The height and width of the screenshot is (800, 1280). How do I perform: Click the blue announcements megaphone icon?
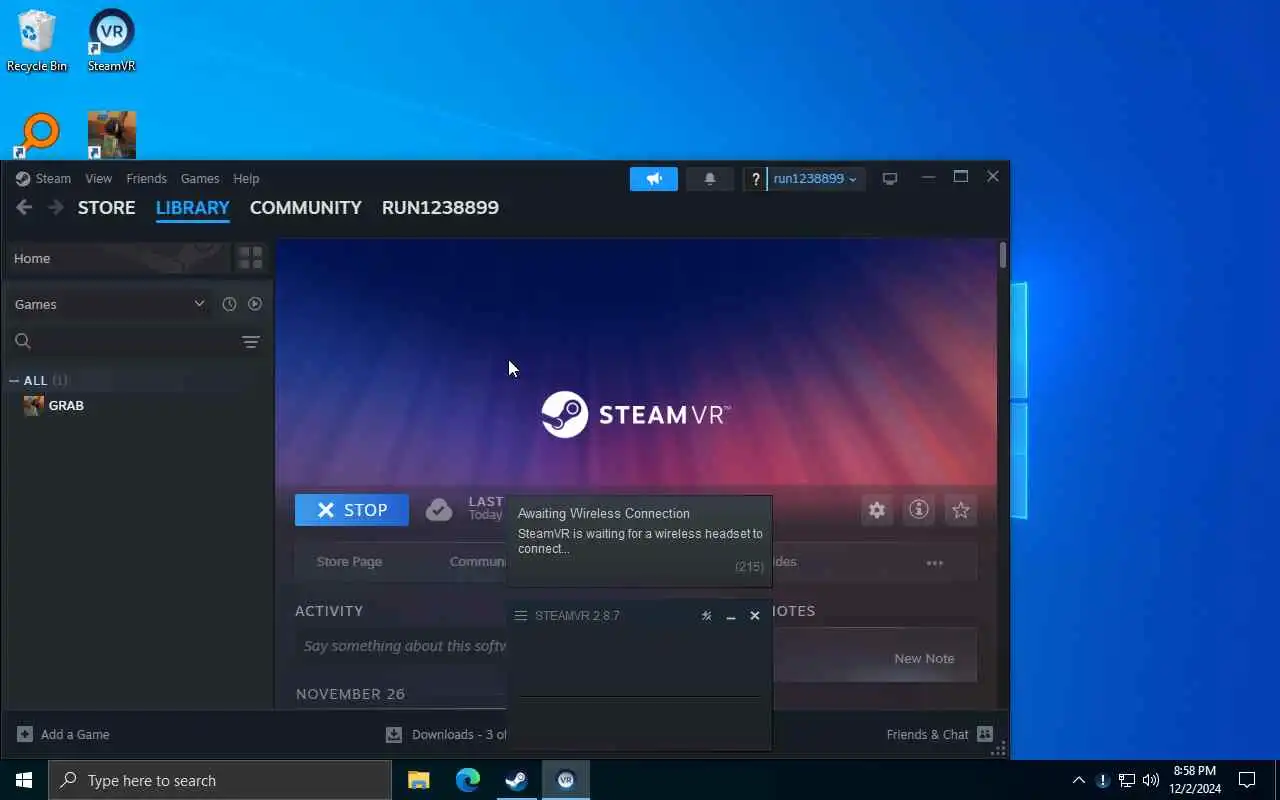(654, 178)
